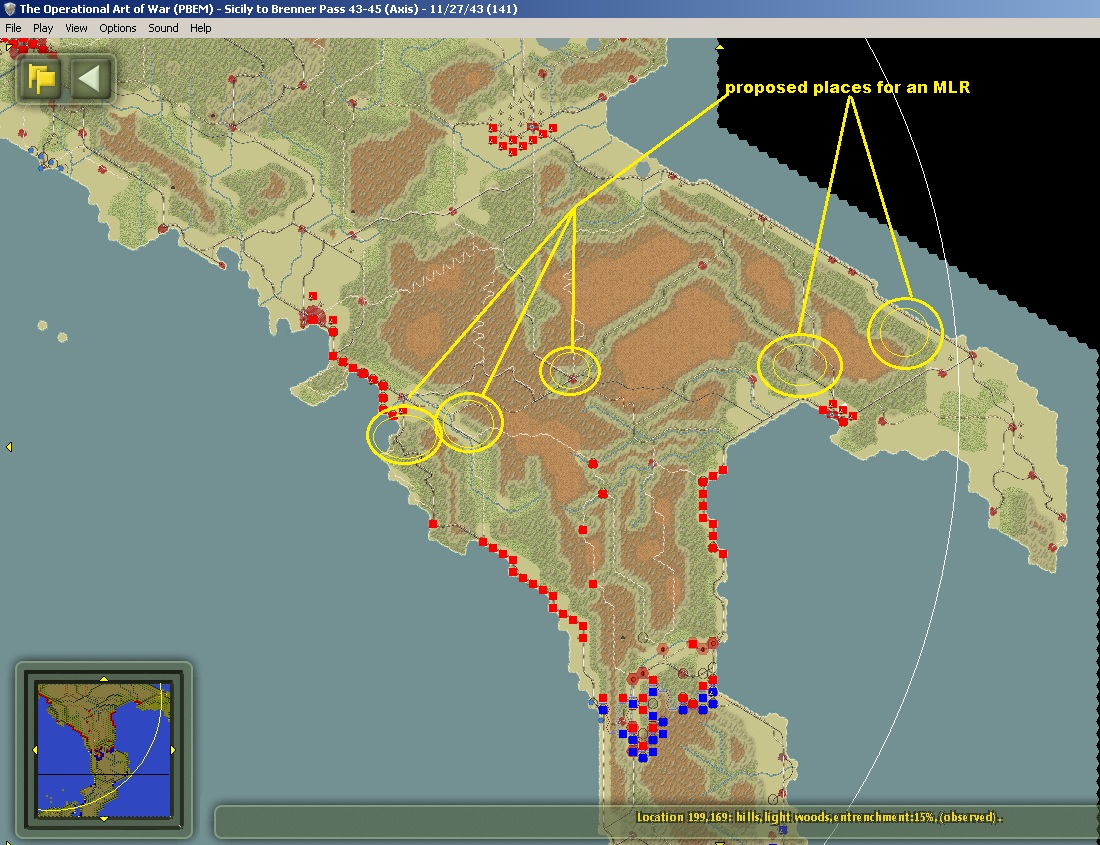The height and width of the screenshot is (845, 1100).
Task: Open the View menu
Action: pos(76,28)
